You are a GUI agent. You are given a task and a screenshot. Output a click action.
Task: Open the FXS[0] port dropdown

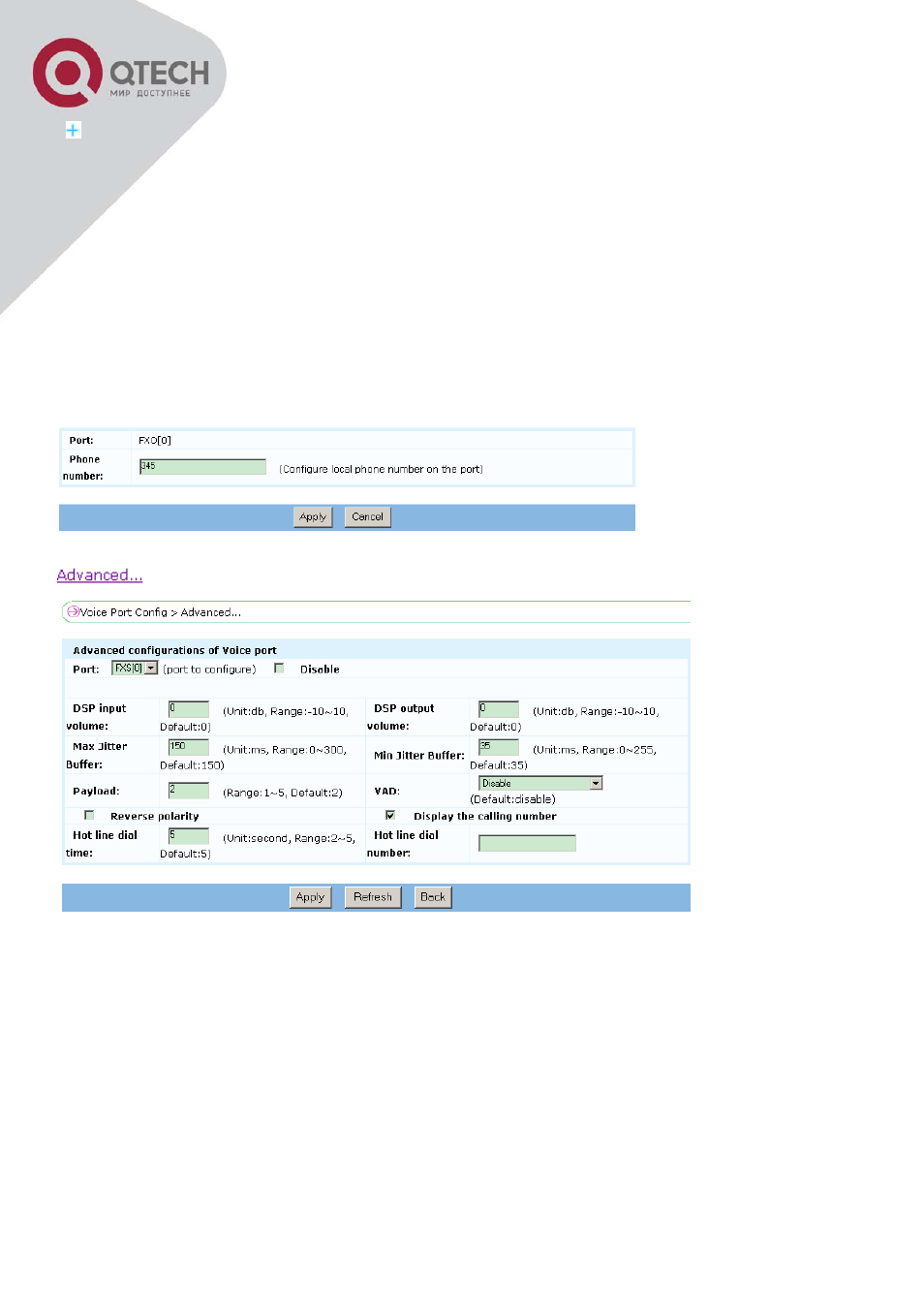tap(135, 669)
